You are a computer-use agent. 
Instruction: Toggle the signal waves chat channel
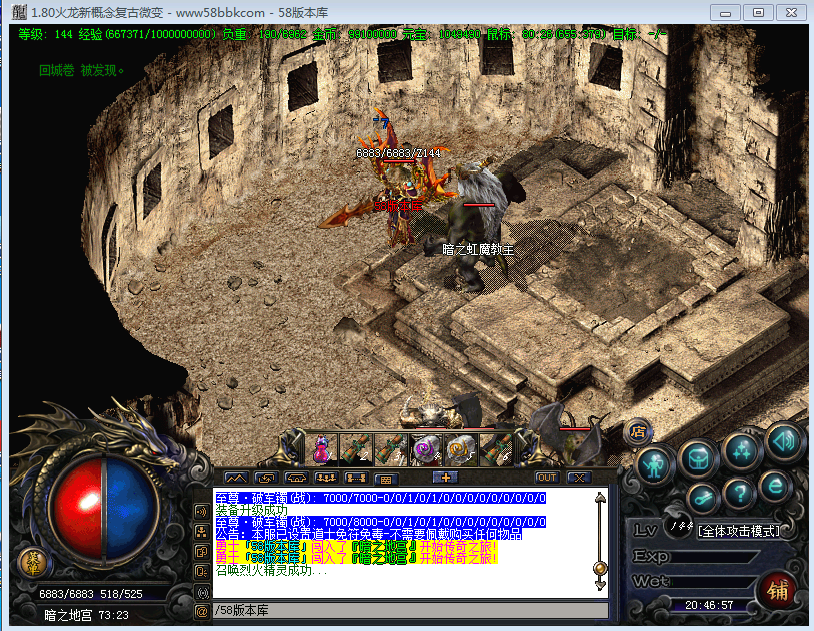(201, 592)
